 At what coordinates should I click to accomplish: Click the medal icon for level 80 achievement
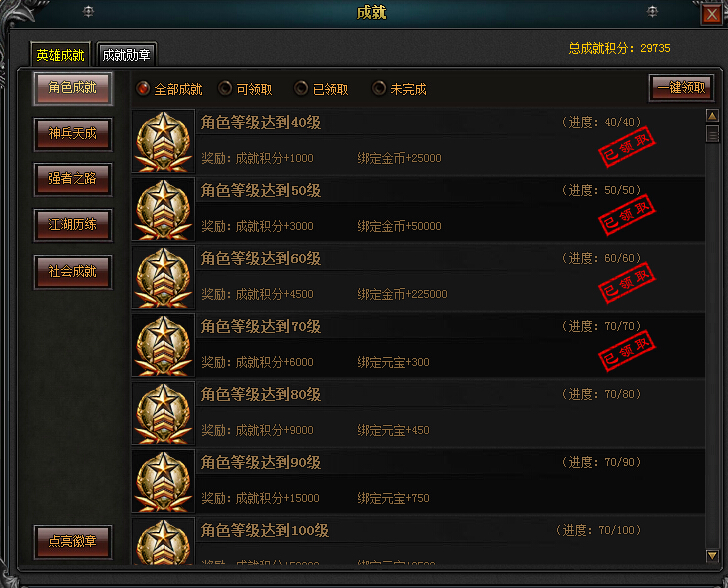click(x=163, y=413)
